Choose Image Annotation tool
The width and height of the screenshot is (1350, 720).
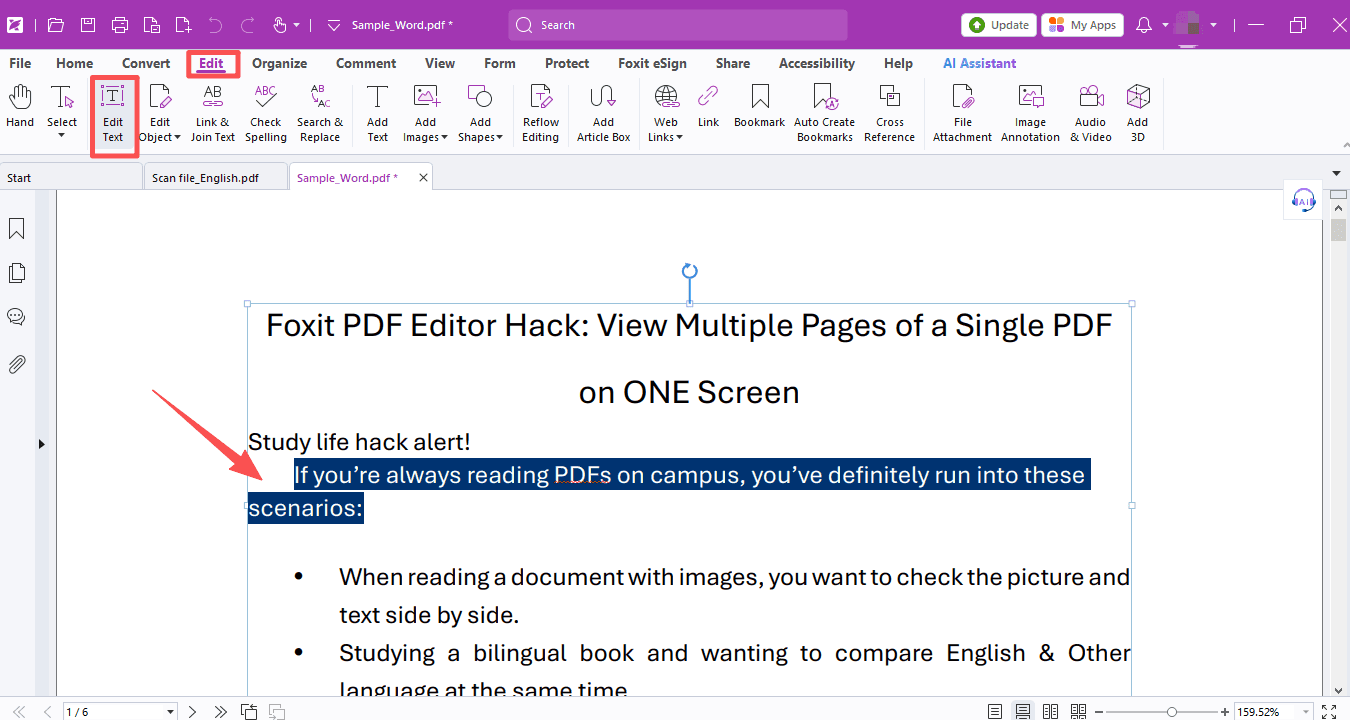(1030, 113)
